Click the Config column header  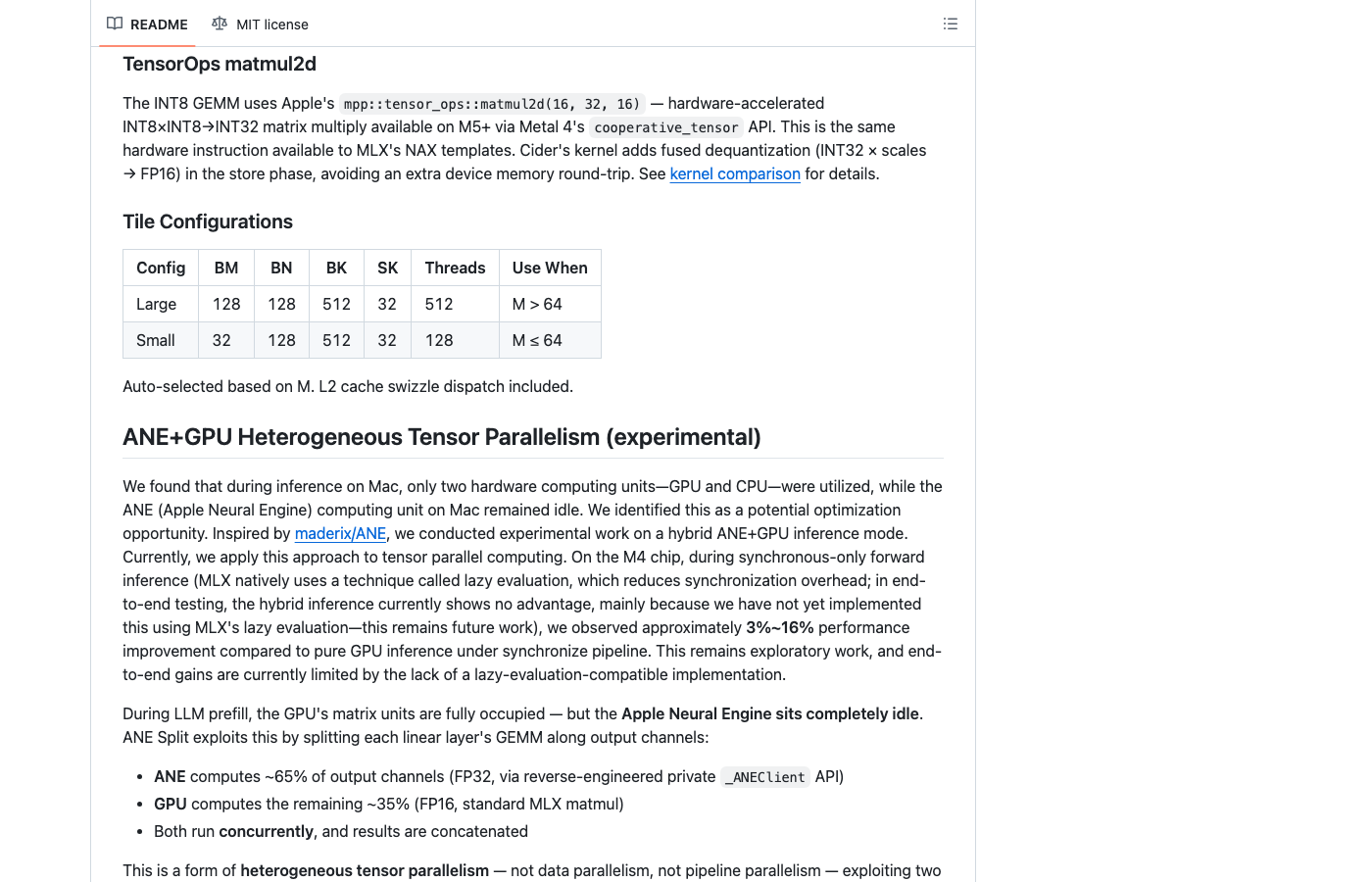tap(161, 268)
